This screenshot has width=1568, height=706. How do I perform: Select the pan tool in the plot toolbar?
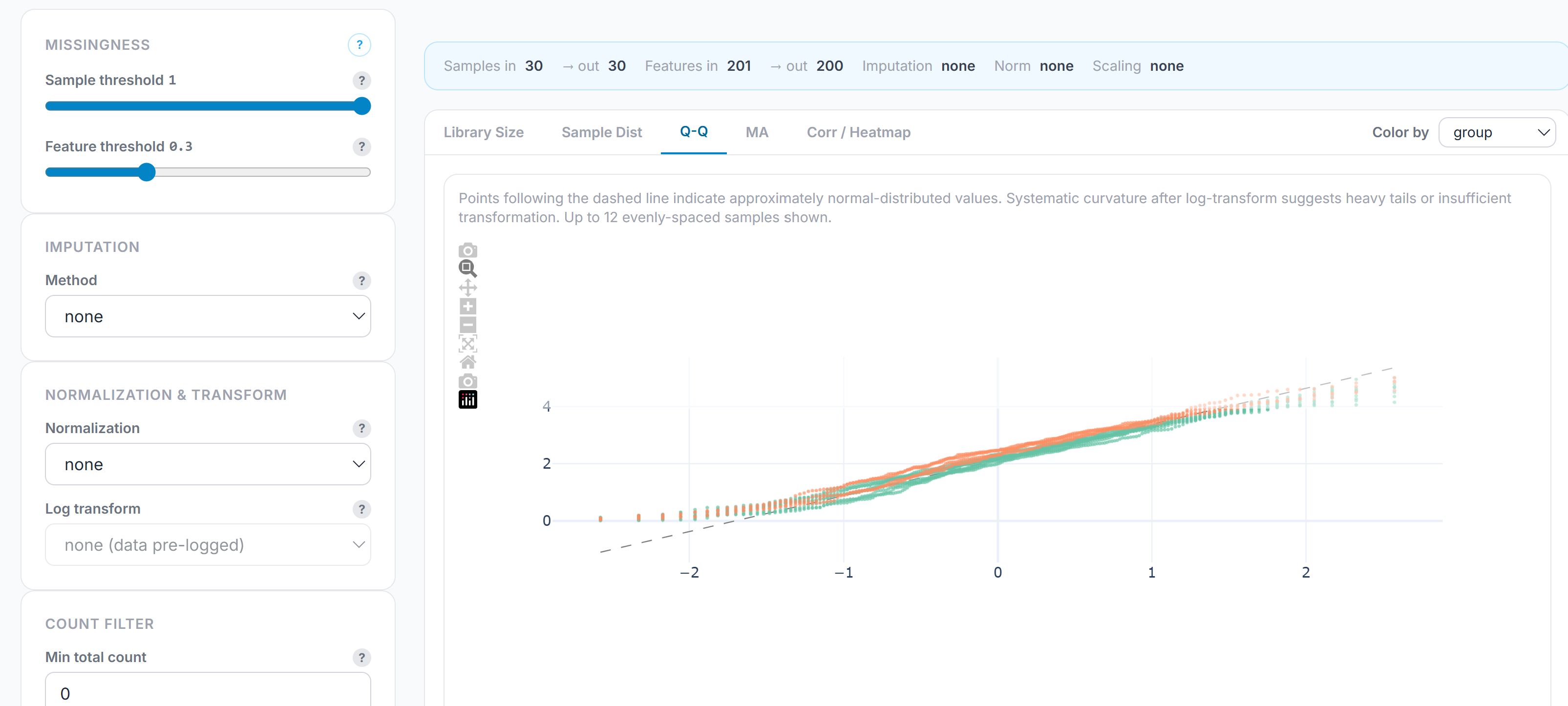(467, 287)
